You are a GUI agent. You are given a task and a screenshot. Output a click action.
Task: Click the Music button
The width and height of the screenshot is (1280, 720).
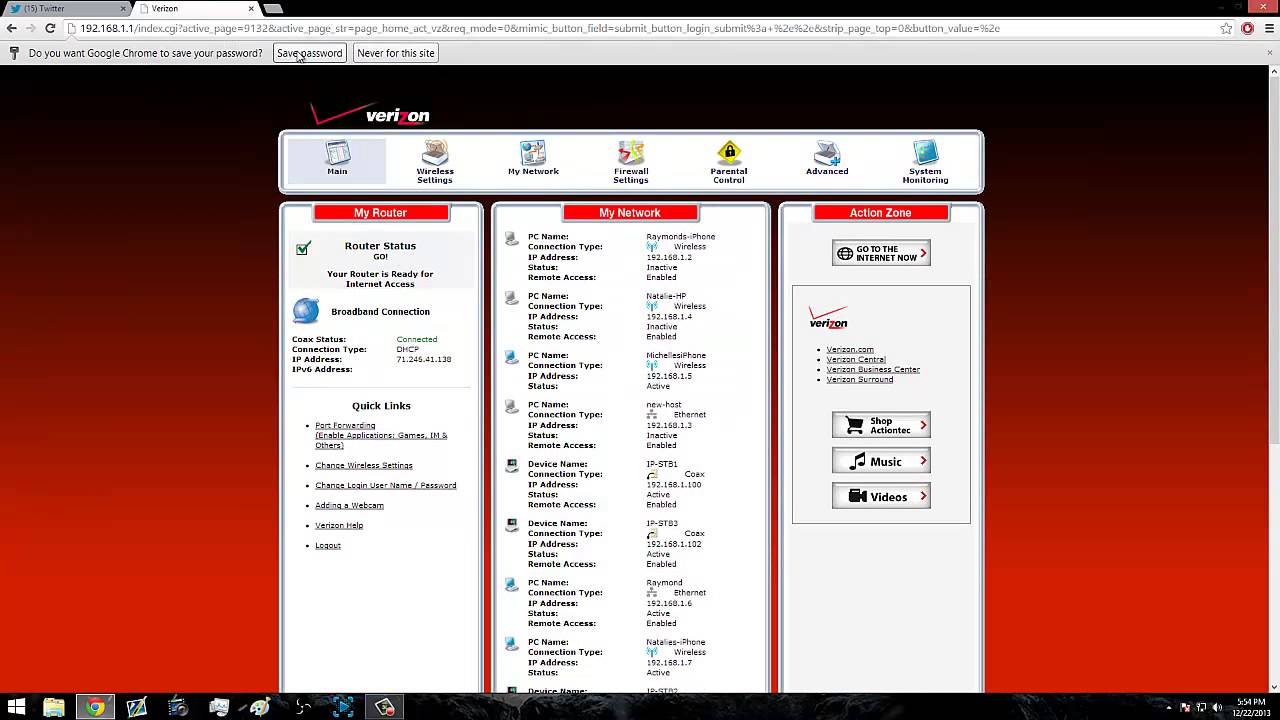(881, 461)
